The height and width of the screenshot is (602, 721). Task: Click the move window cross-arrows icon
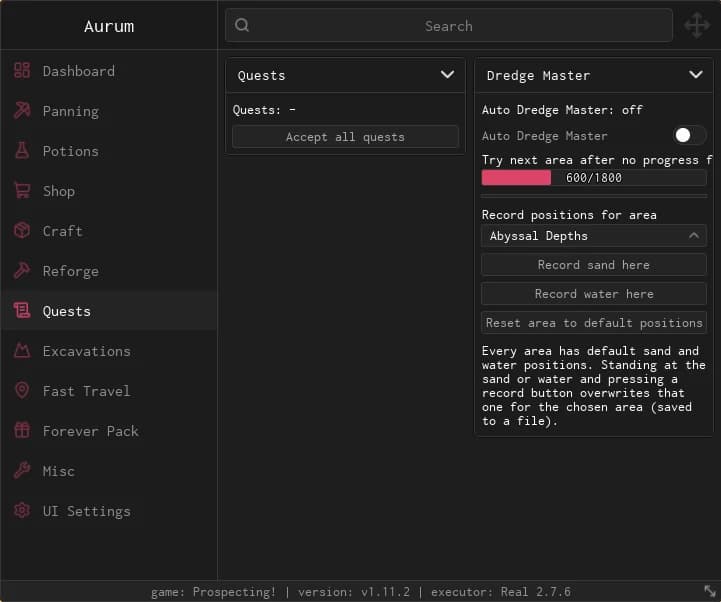pyautogui.click(x=697, y=25)
